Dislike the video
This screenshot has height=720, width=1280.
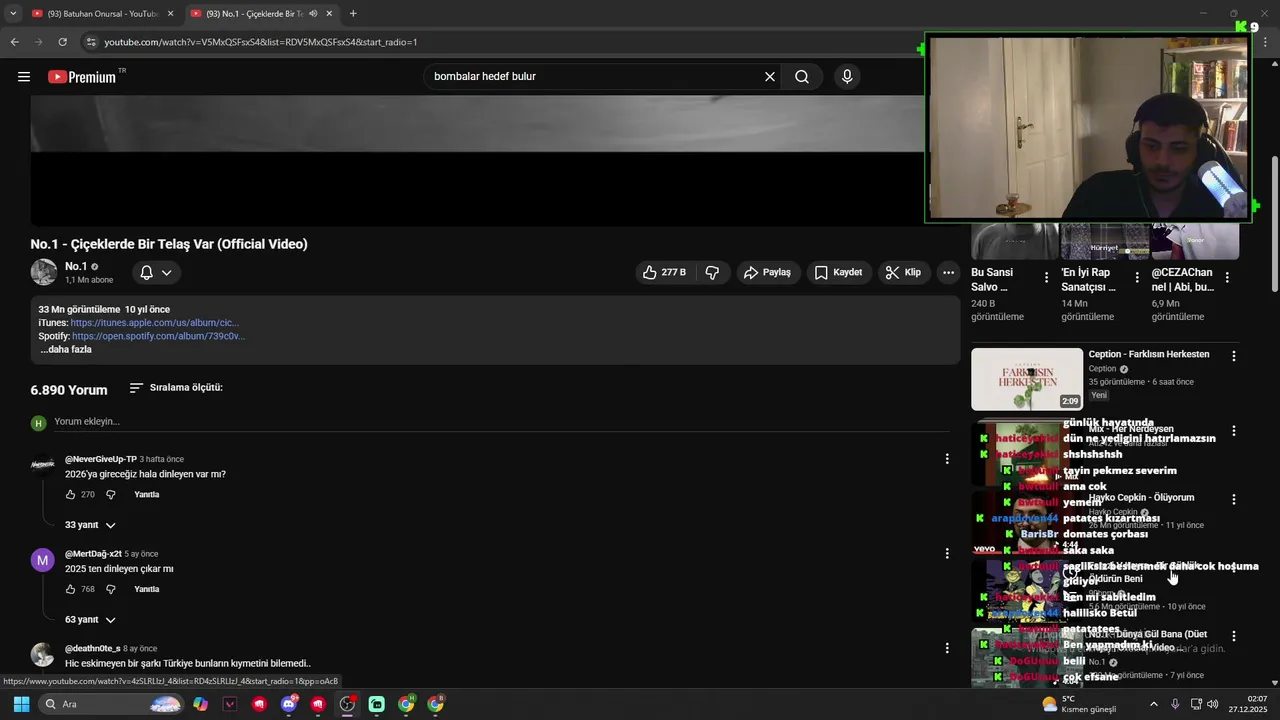click(x=712, y=272)
